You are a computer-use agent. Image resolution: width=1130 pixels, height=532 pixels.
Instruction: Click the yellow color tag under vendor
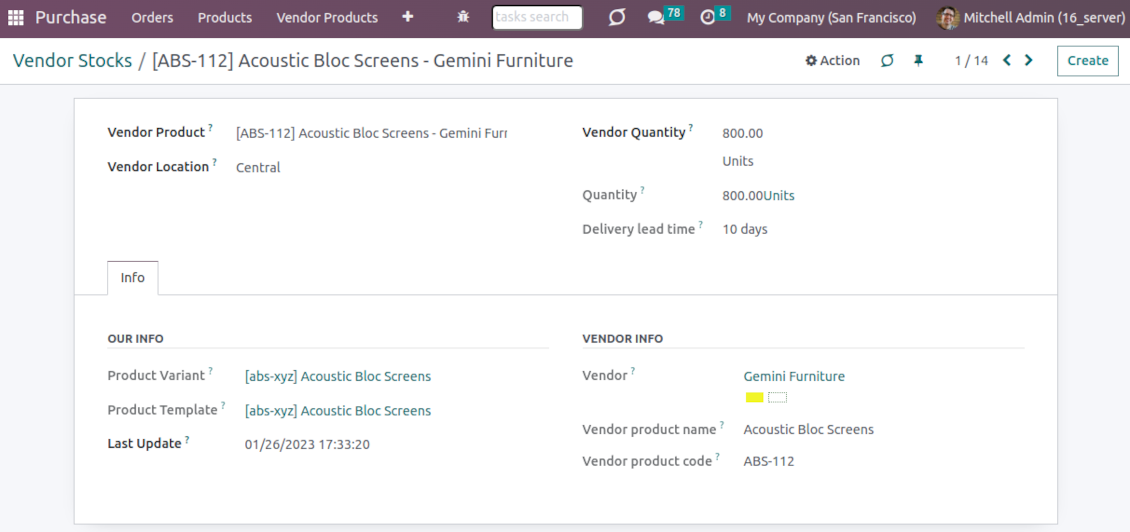pos(755,397)
